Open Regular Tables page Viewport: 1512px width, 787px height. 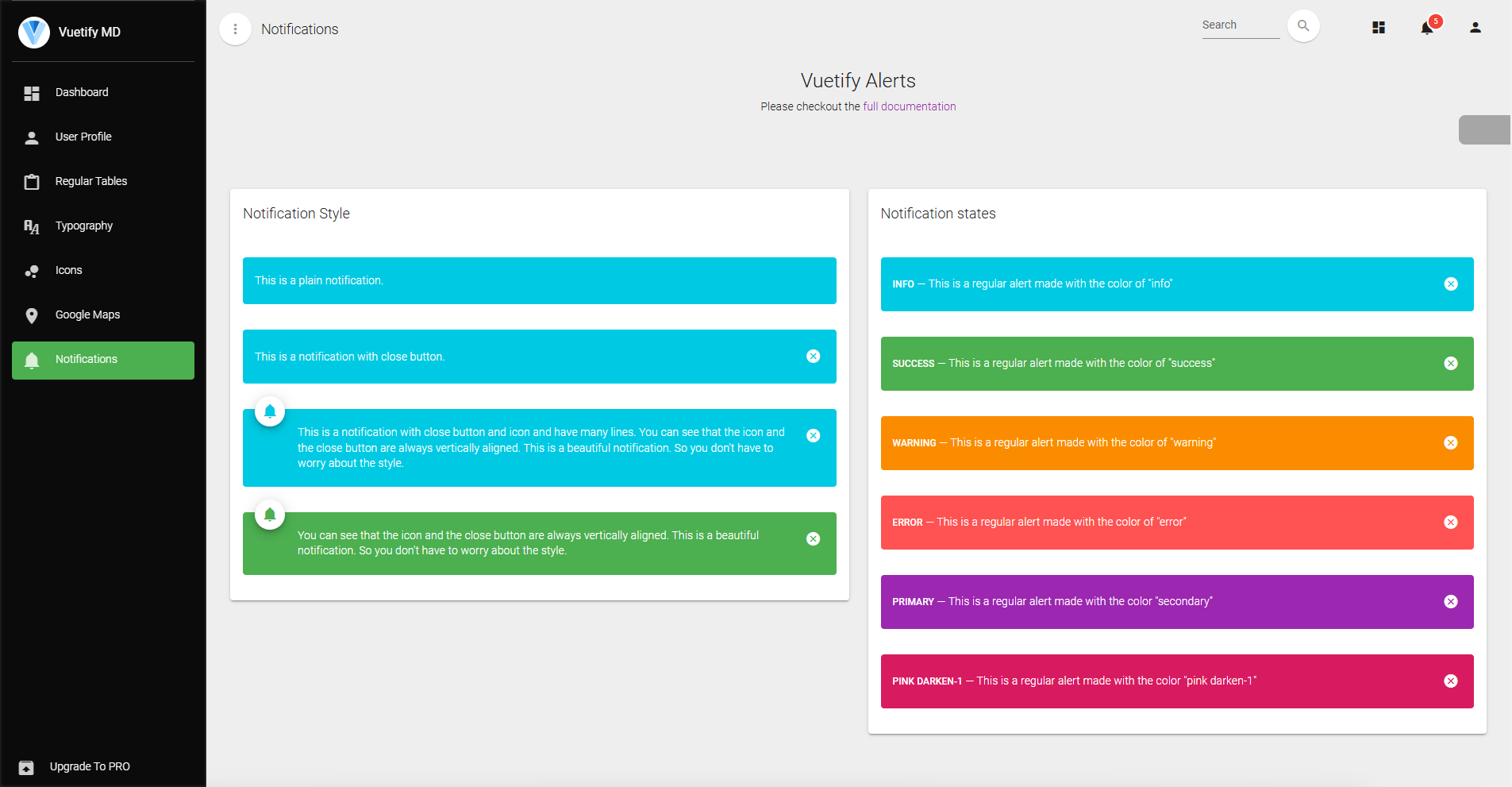[x=103, y=183]
